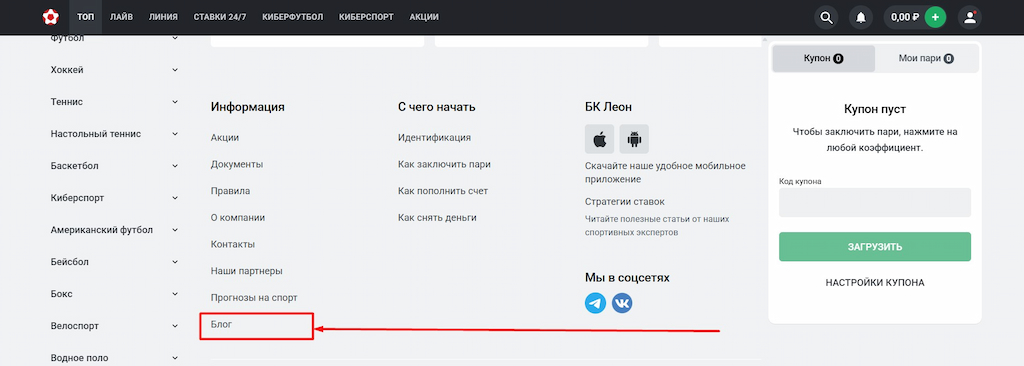Expand the Велоспорт chevron
This screenshot has width=1024, height=366.
175,325
